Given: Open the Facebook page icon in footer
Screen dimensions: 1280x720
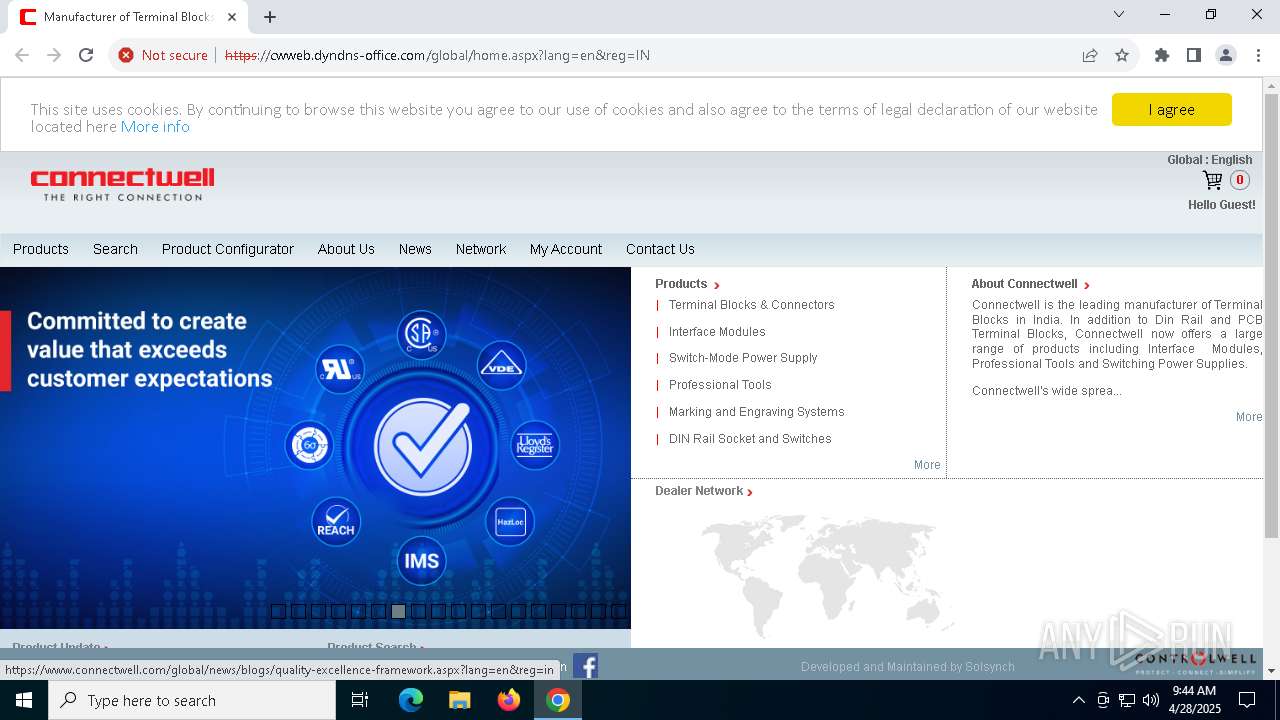Looking at the screenshot, I should [586, 666].
